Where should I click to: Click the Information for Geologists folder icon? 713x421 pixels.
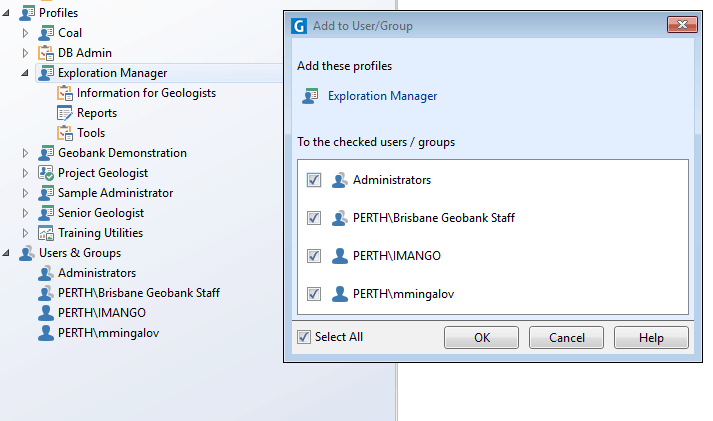tap(65, 93)
